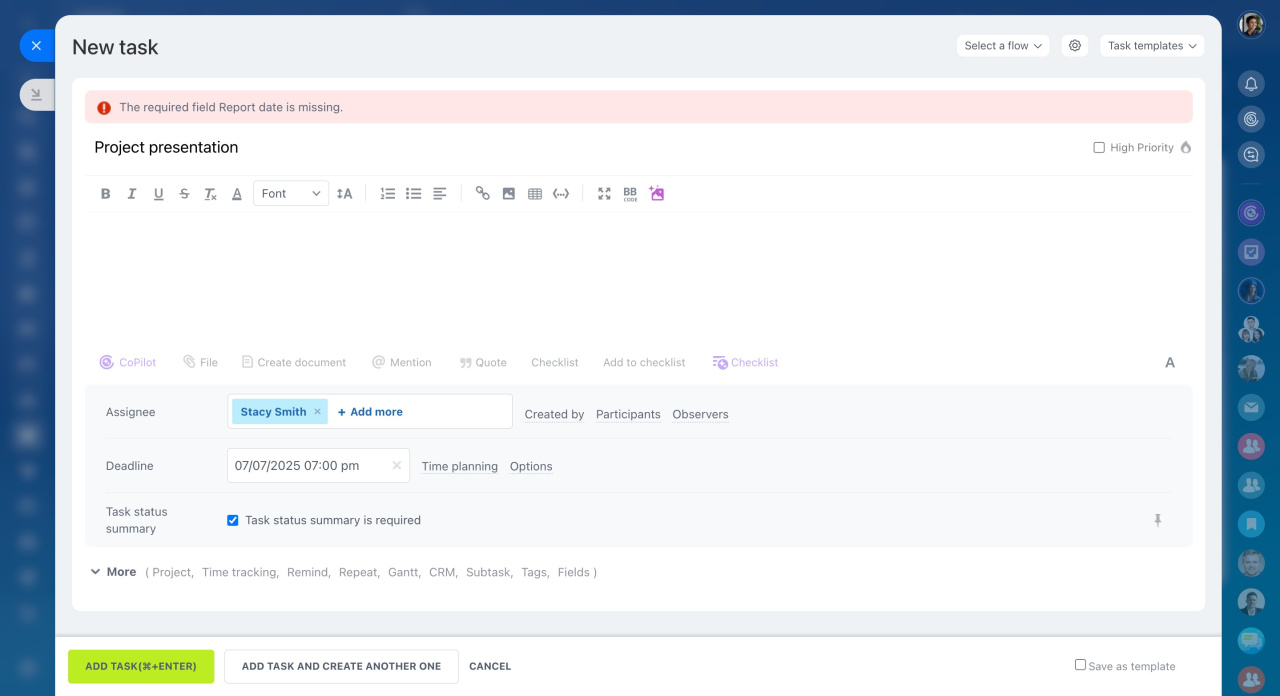Viewport: 1280px width, 696px height.
Task: Enable the High Priority checkbox
Action: (x=1099, y=148)
